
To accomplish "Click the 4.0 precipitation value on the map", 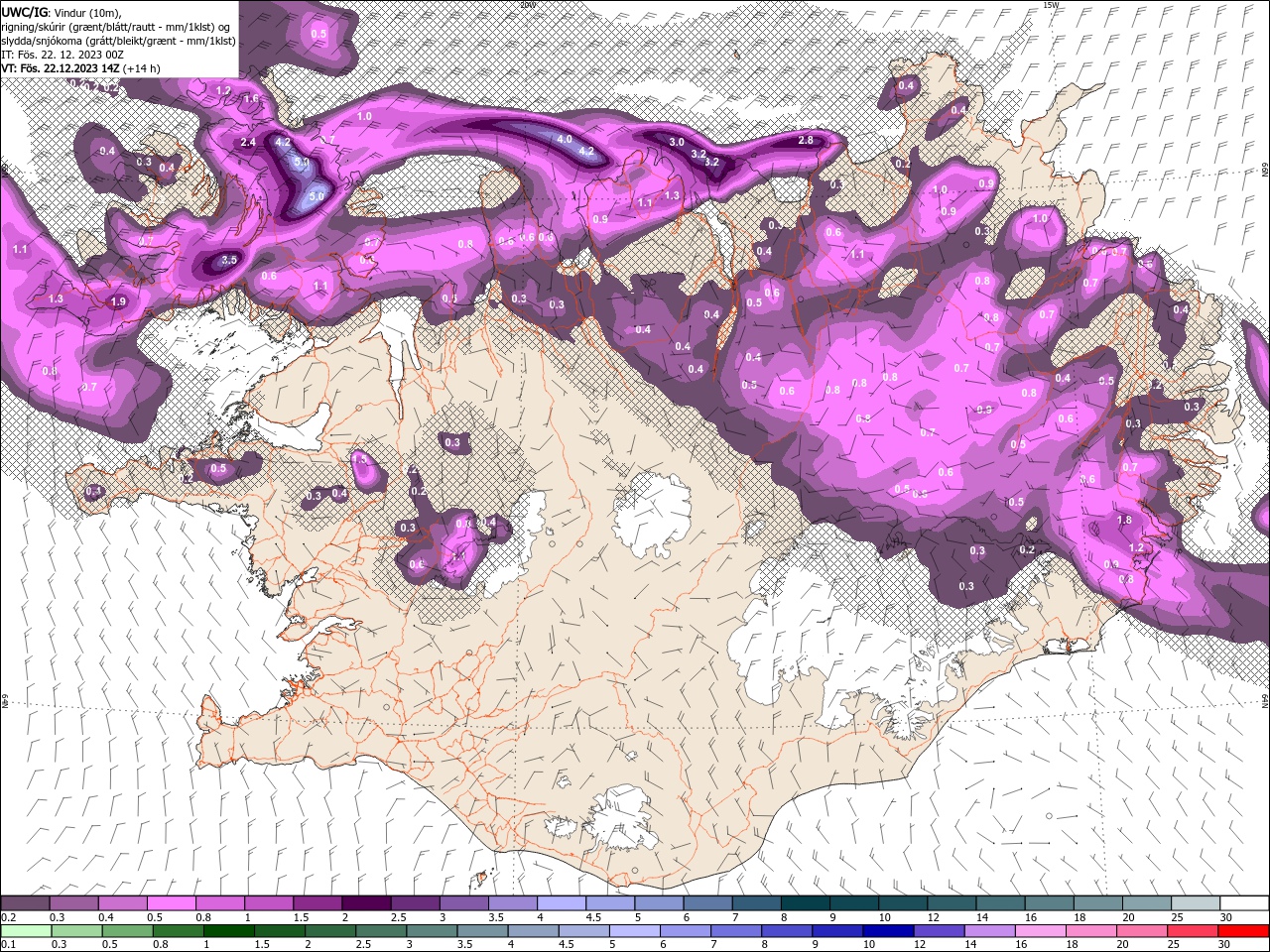I will coord(565,140).
